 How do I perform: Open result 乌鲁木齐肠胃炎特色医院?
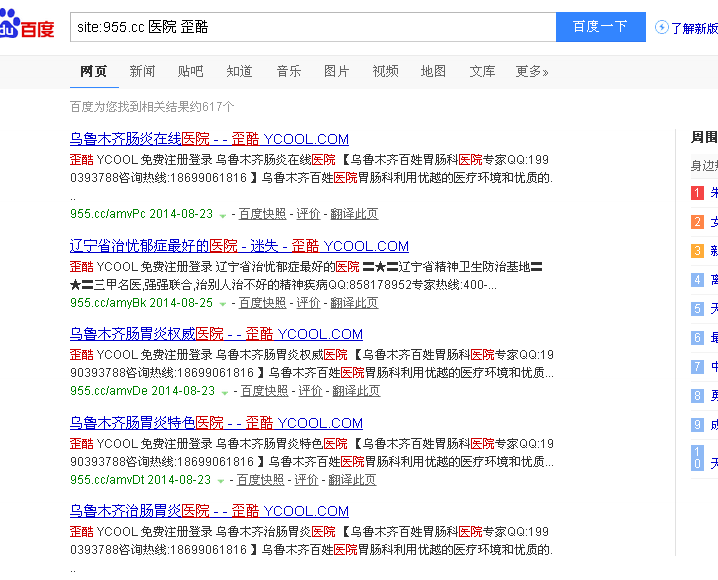coord(216,423)
